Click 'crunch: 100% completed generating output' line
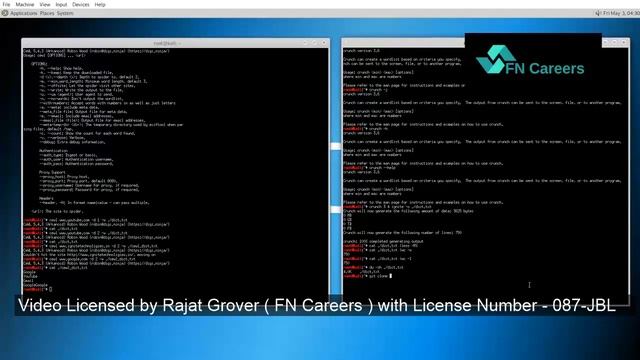 coord(383,241)
